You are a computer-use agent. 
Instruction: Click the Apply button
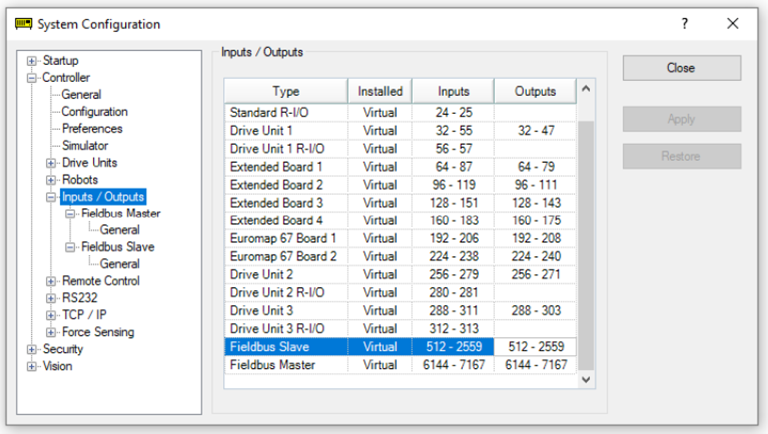[x=682, y=119]
